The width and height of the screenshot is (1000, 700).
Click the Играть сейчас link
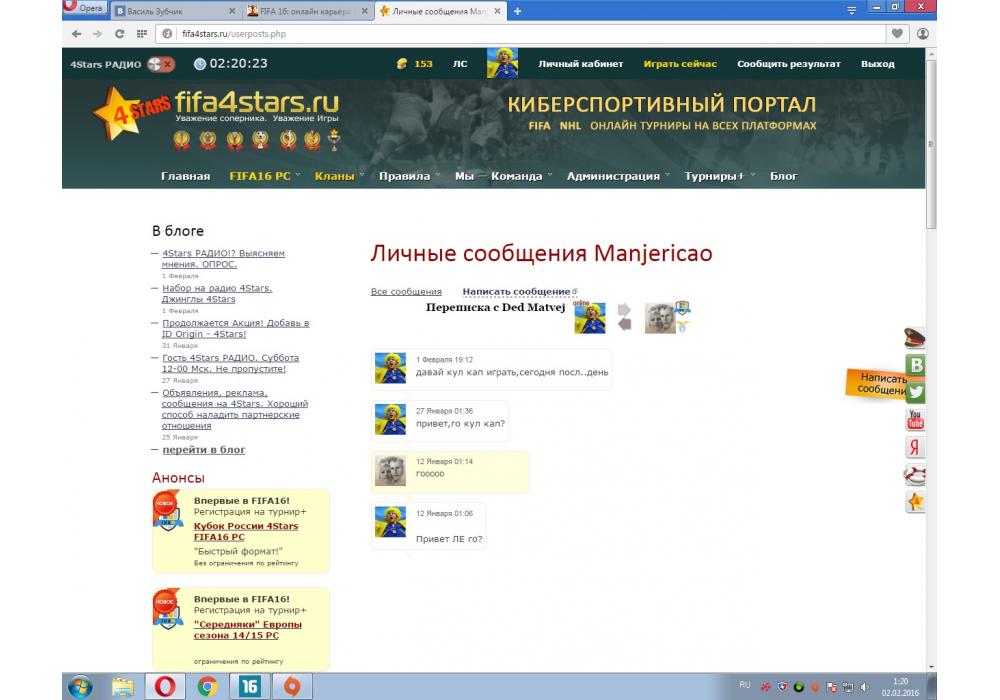tap(680, 64)
